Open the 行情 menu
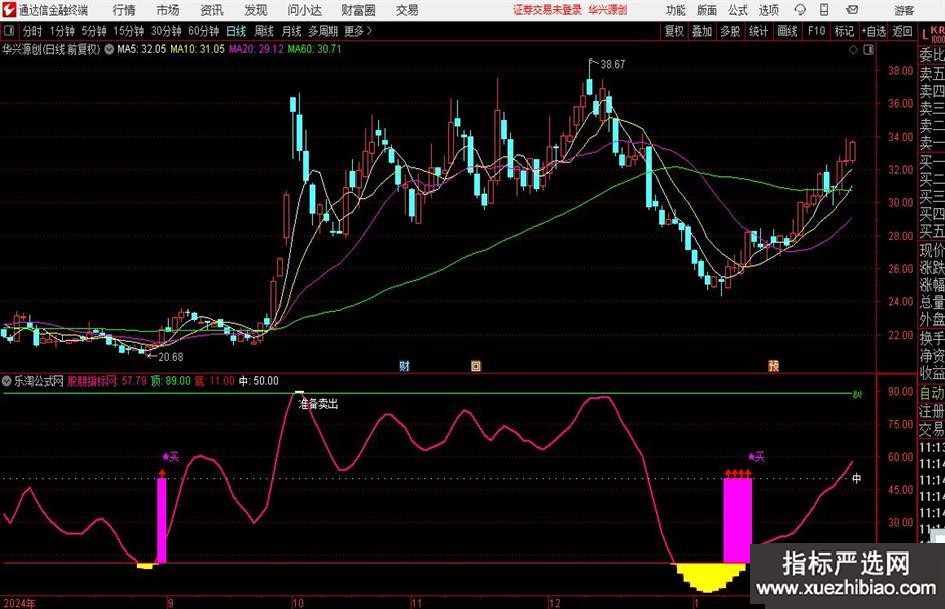 [124, 10]
